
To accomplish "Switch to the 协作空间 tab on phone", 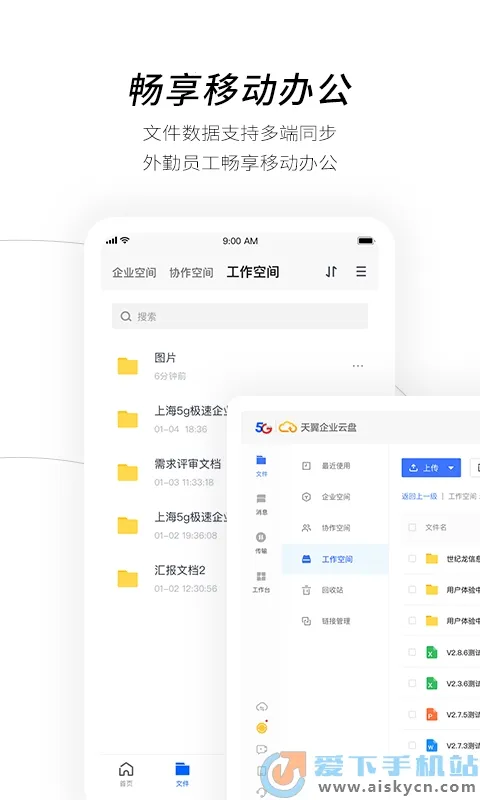I will (x=191, y=272).
